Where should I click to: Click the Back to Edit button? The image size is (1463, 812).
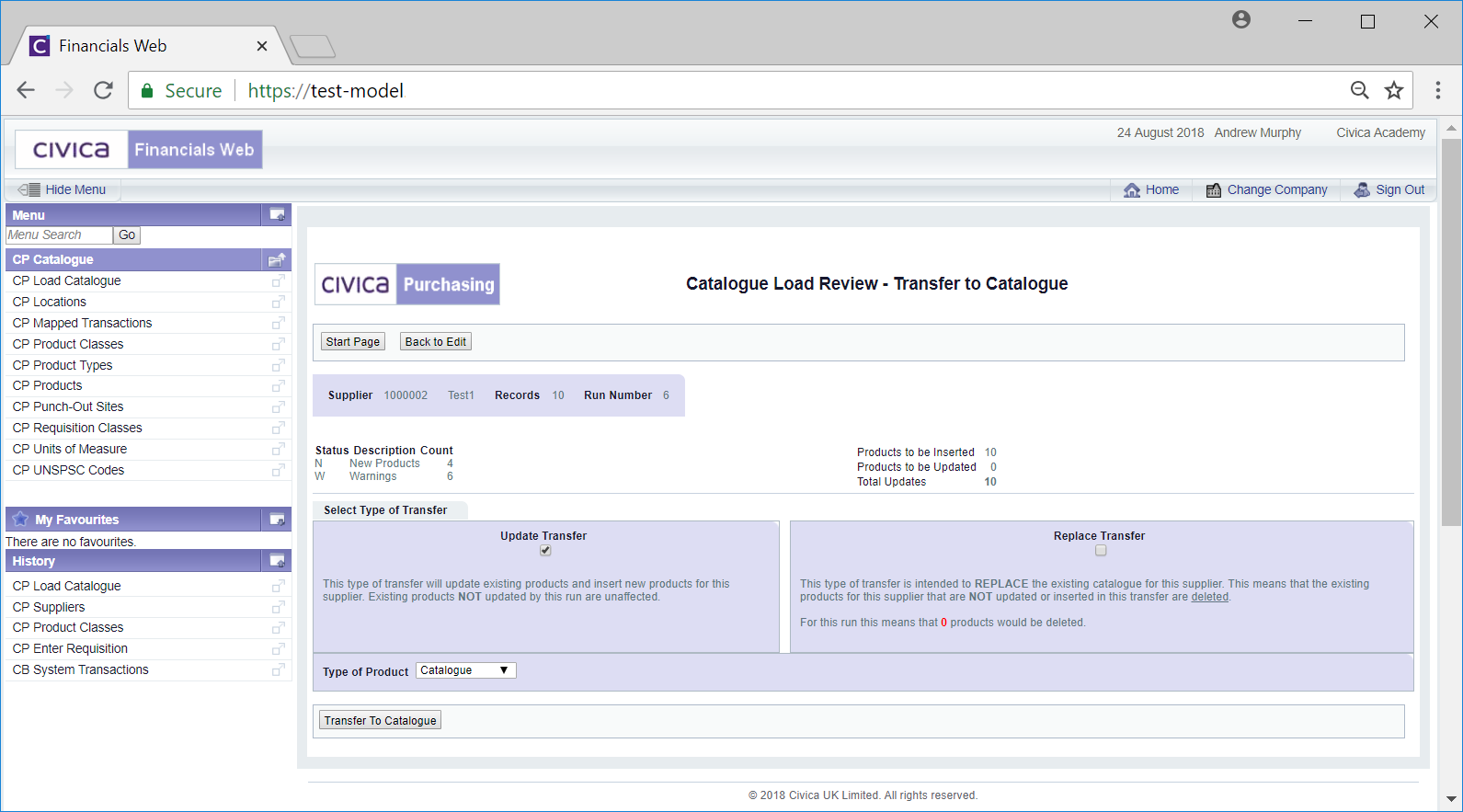436,341
